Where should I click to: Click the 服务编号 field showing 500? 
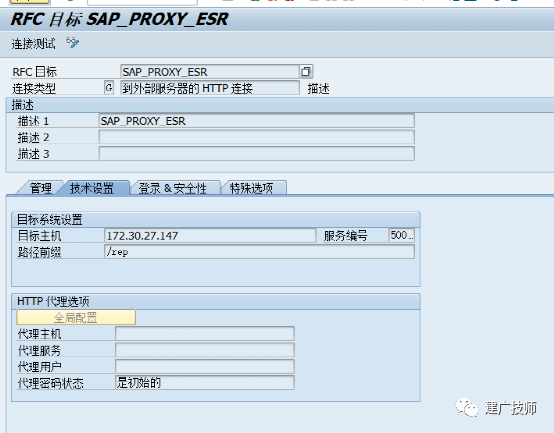pyautogui.click(x=401, y=235)
